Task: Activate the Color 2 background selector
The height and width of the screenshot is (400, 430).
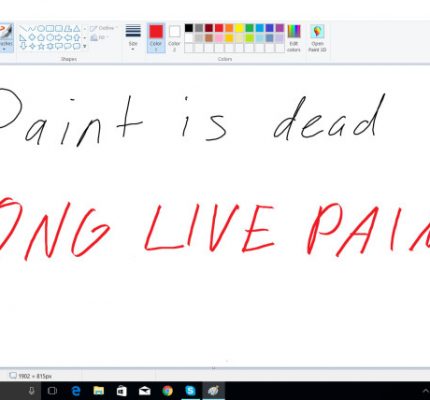Action: pyautogui.click(x=174, y=38)
